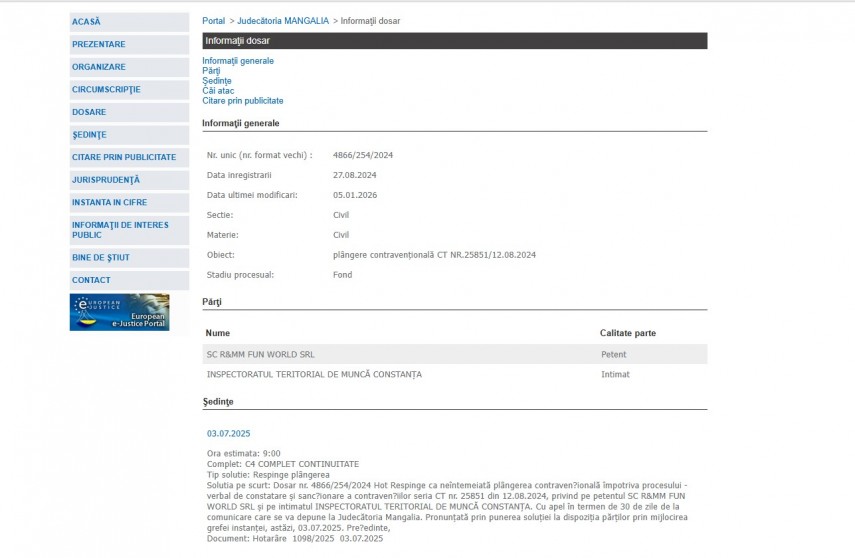855x558 pixels.
Task: Jump to Informații generale anchor link
Action: coord(238,61)
